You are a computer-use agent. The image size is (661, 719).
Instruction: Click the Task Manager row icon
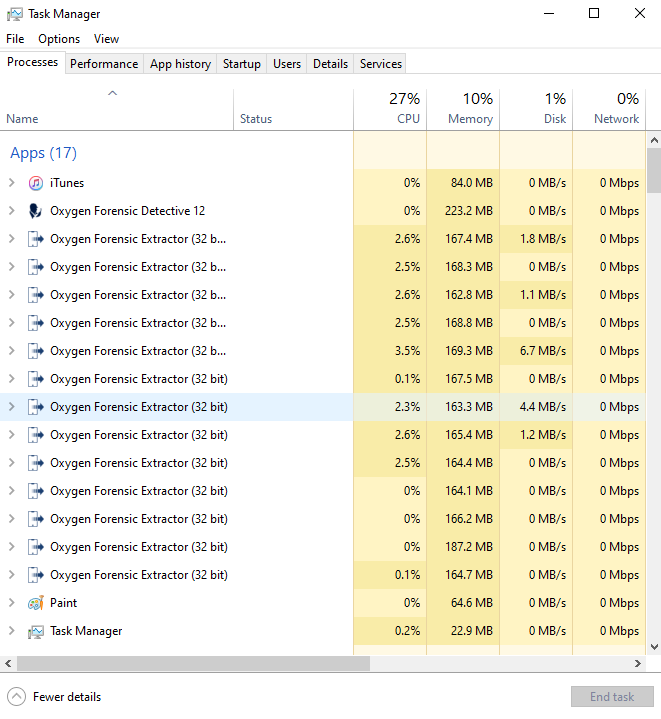[36, 631]
